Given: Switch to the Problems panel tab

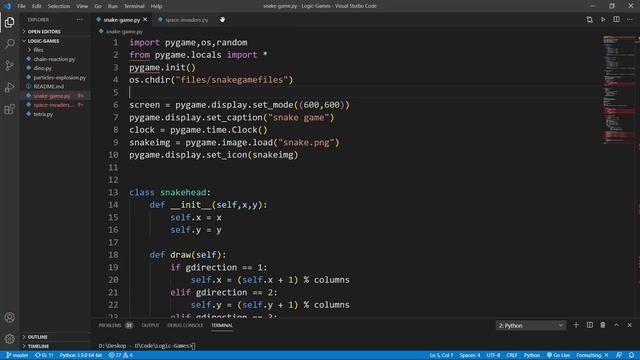Looking at the screenshot, I should [116, 325].
